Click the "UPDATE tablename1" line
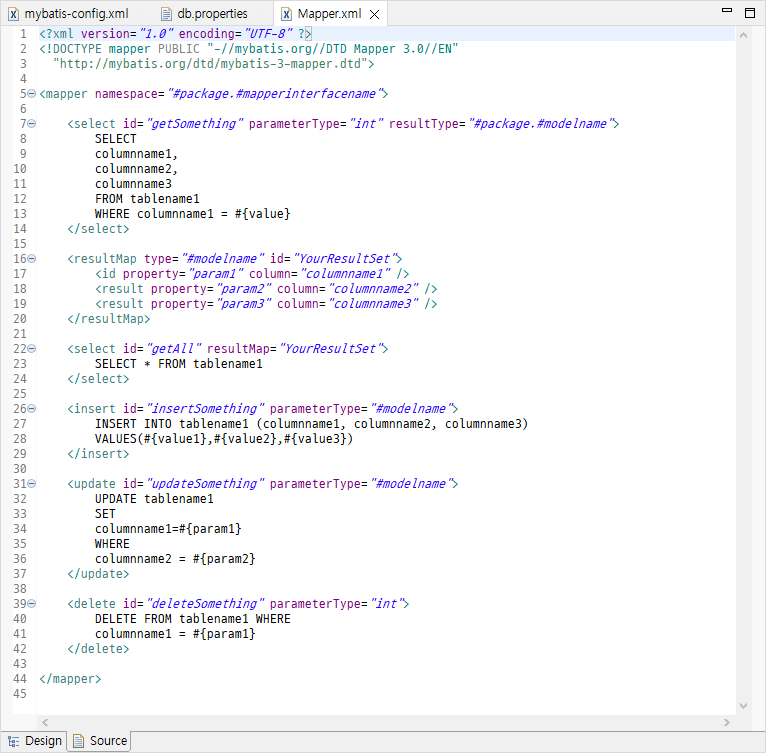Image resolution: width=766 pixels, height=753 pixels. point(154,499)
